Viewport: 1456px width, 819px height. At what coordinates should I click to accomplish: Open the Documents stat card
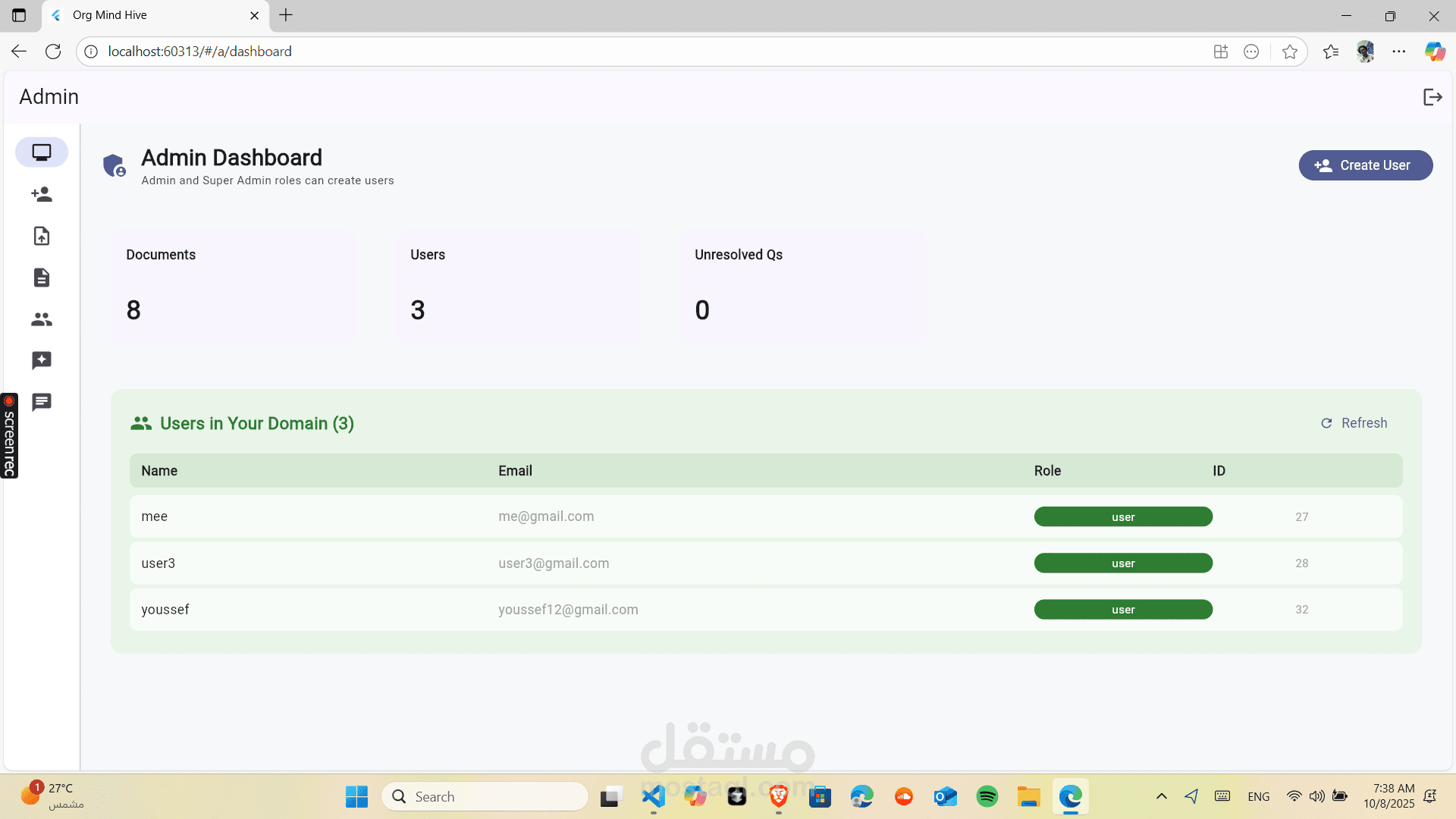click(235, 287)
